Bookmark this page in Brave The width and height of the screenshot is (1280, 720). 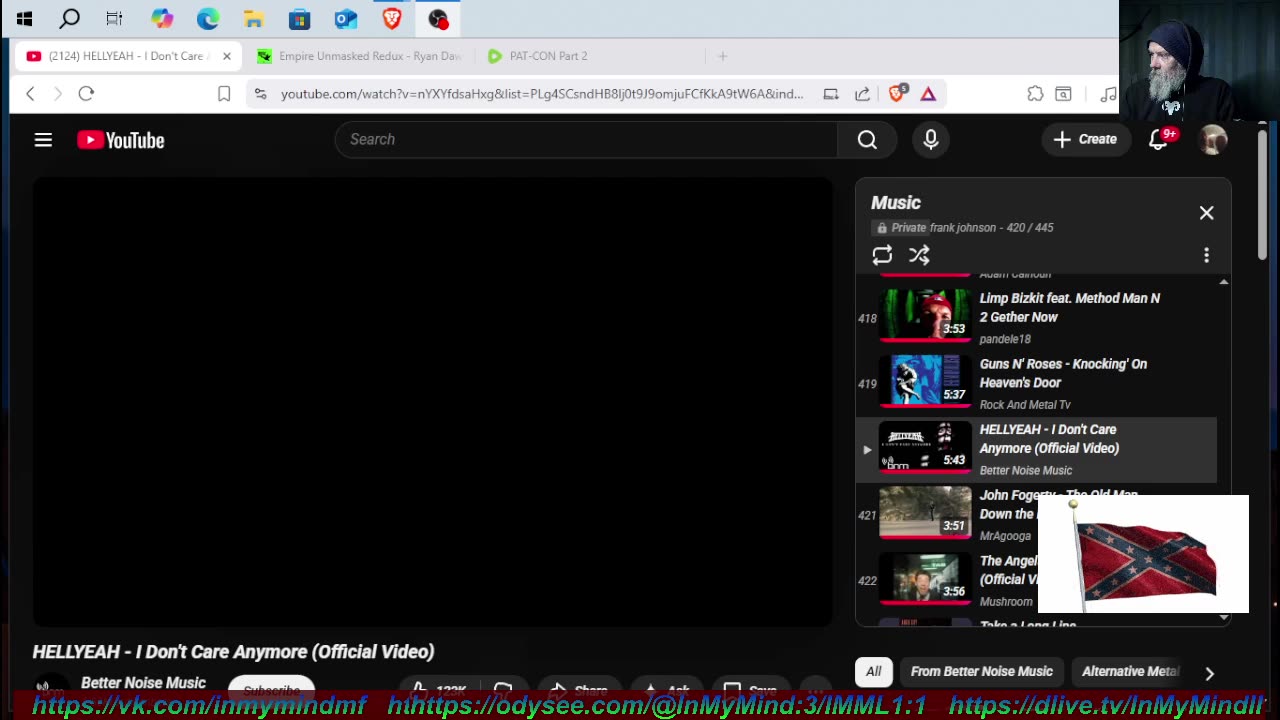click(224, 94)
